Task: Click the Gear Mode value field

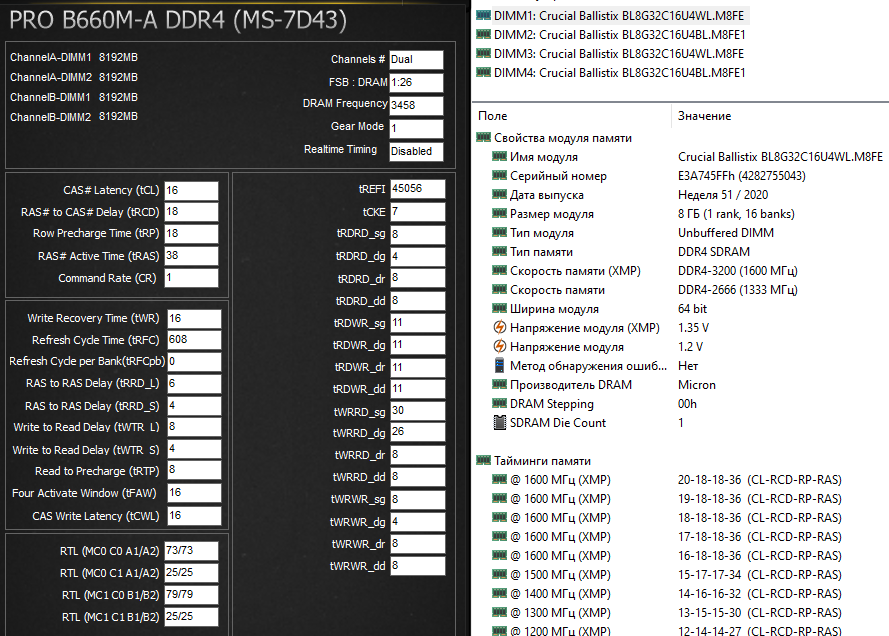Action: click(416, 129)
